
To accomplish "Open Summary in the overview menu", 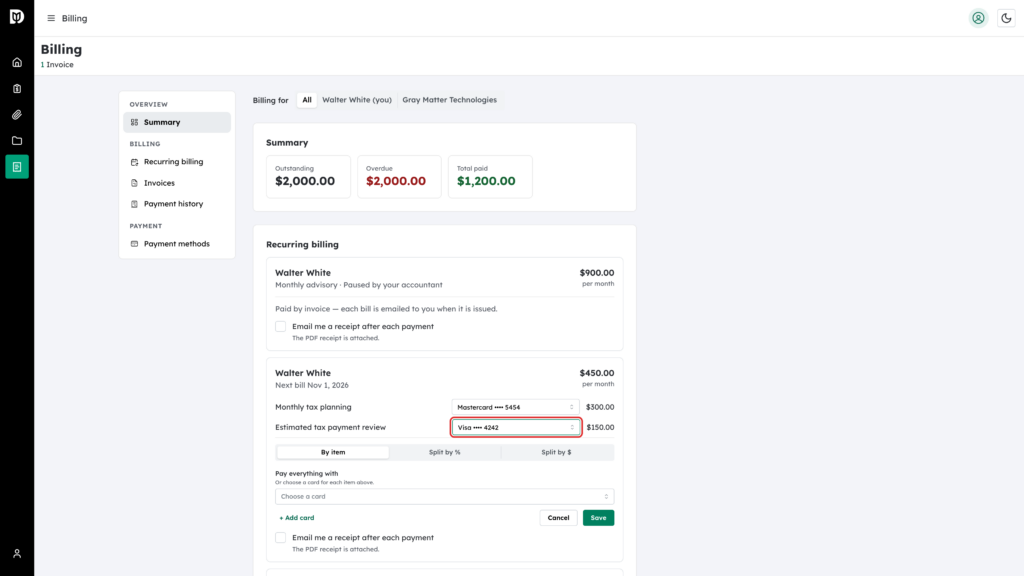I will [x=177, y=122].
